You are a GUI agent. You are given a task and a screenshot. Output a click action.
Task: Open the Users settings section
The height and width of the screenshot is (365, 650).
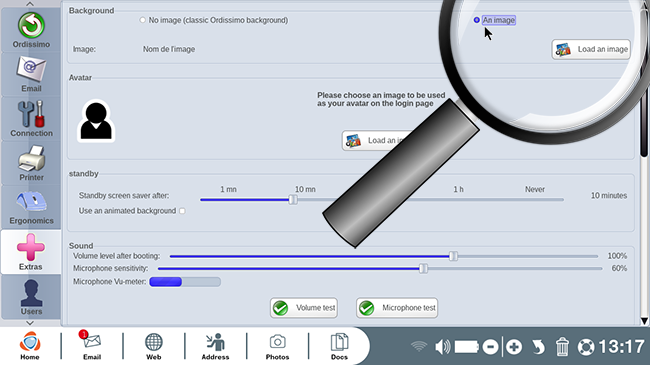(31, 297)
